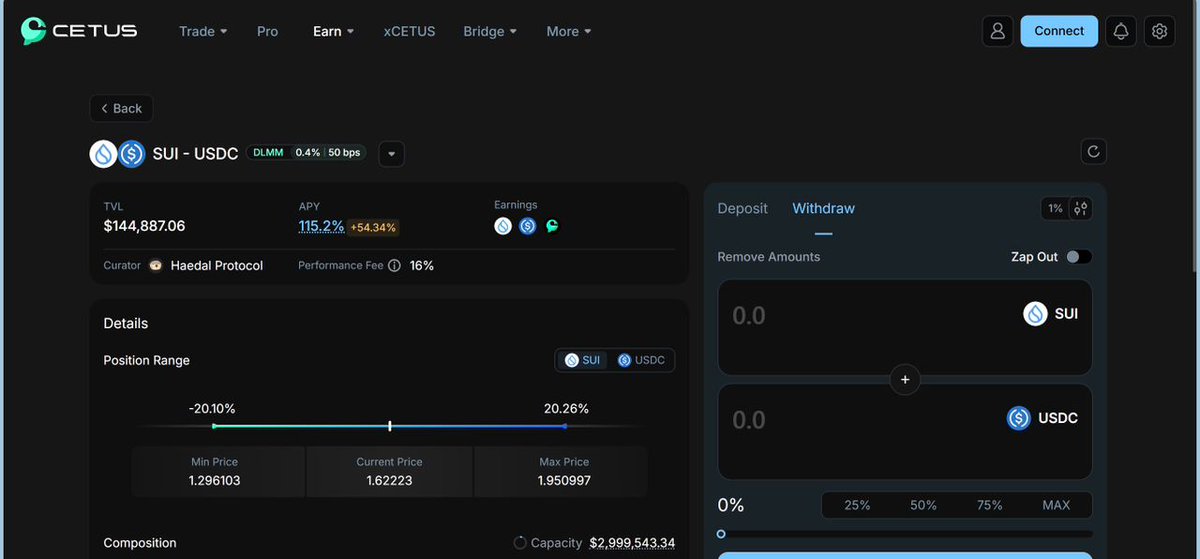
Task: Open the settings gear icon
Action: point(1159,31)
